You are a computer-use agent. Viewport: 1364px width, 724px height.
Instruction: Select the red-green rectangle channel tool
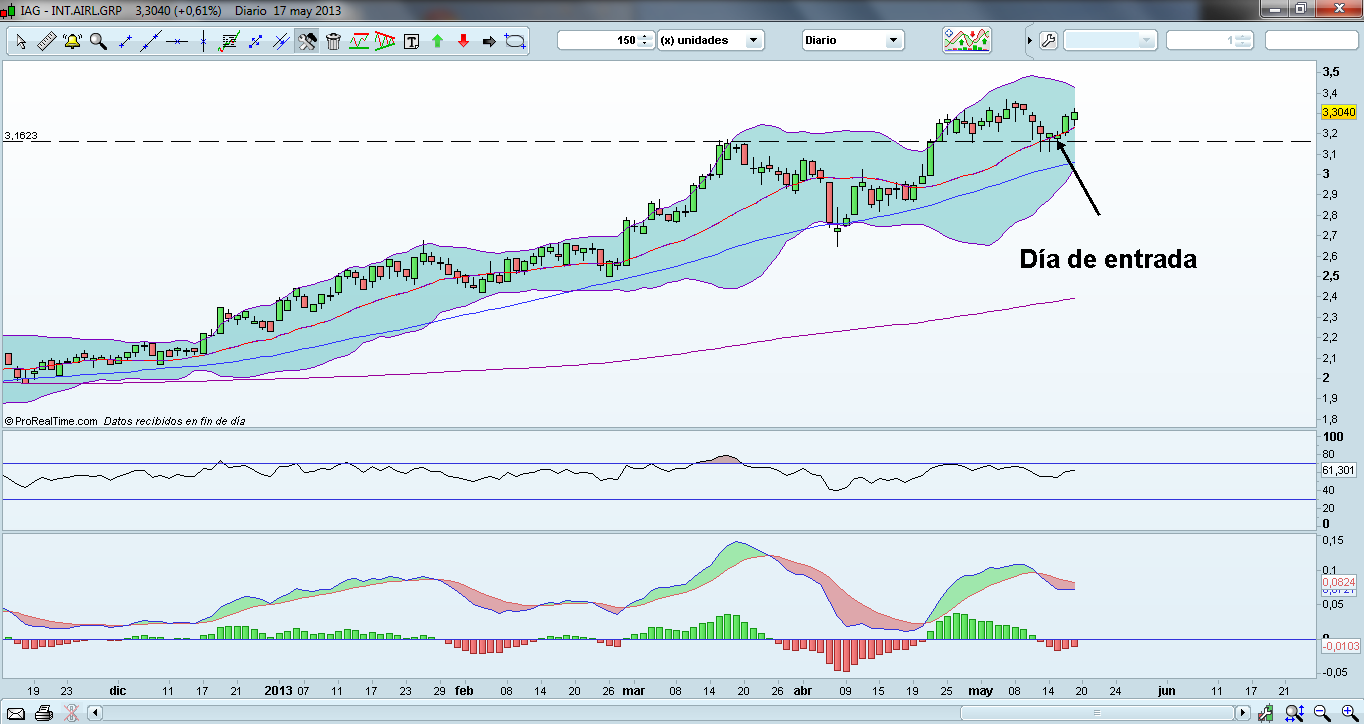(x=359, y=41)
